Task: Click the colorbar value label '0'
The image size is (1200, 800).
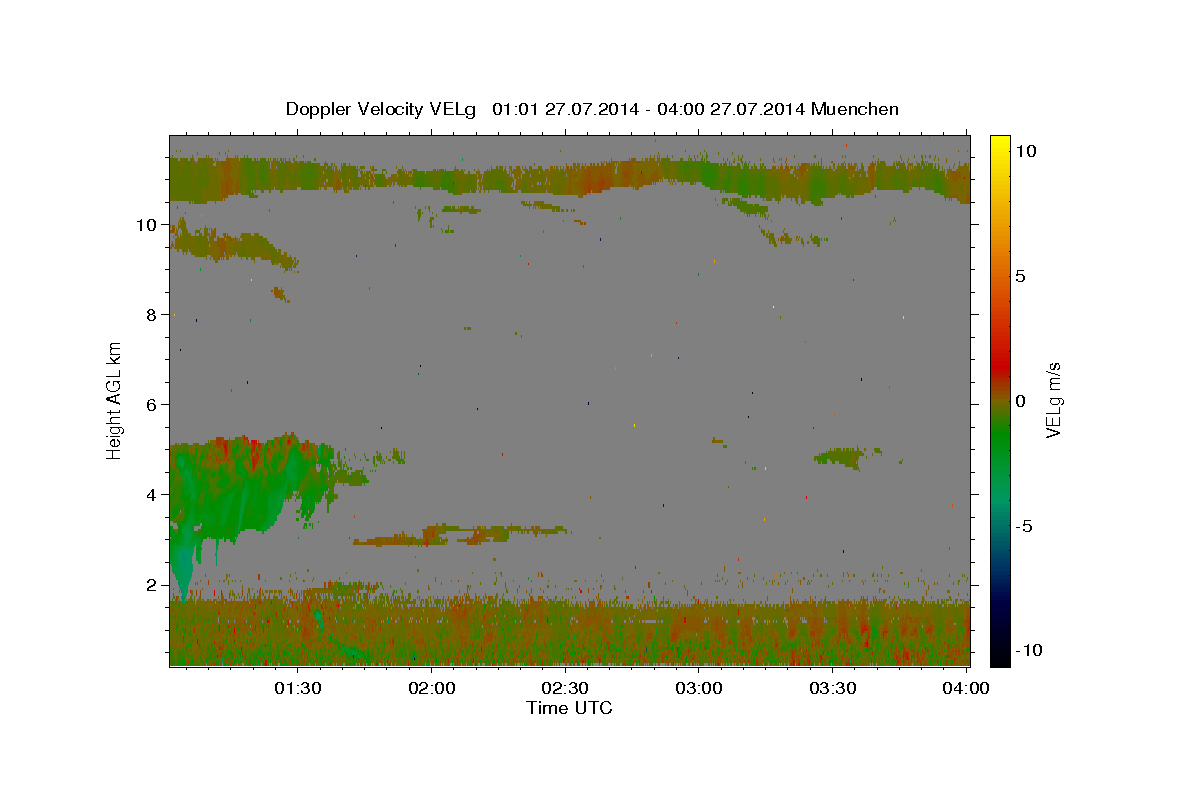Action: (x=1020, y=401)
